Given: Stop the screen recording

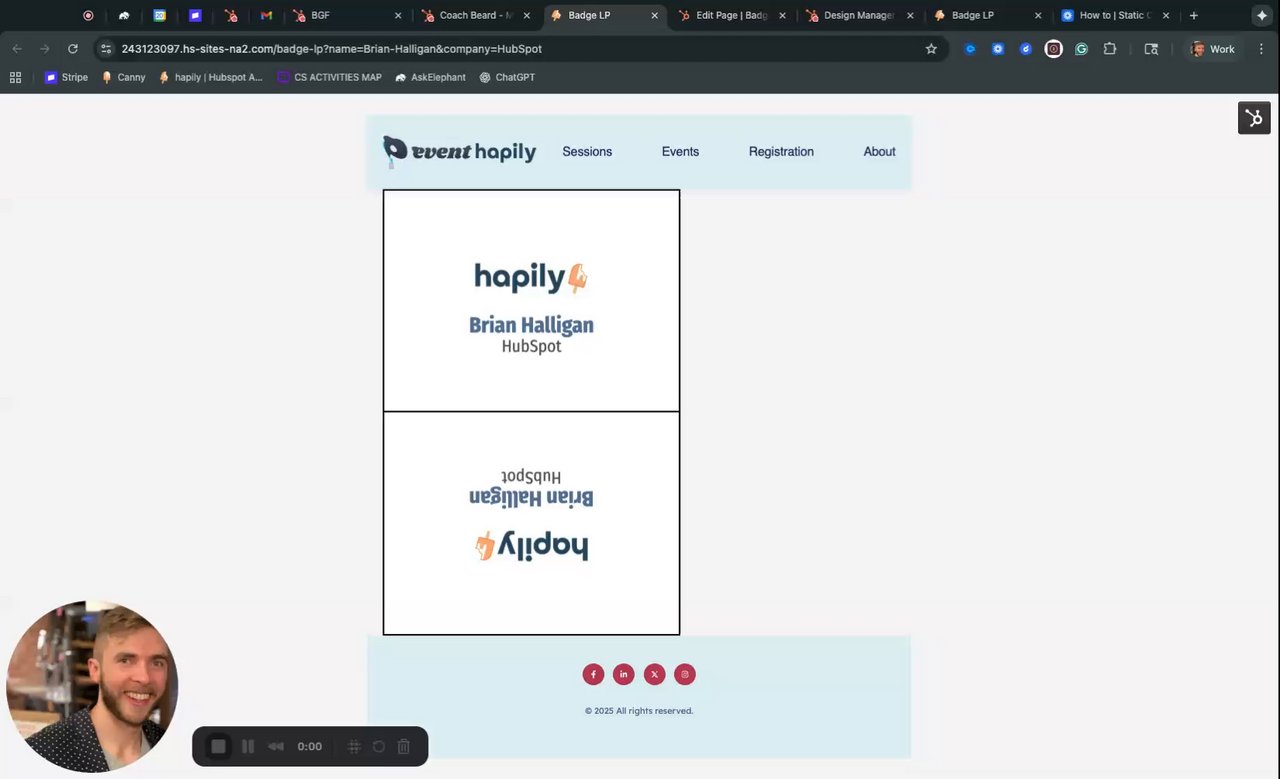Looking at the screenshot, I should point(218,747).
